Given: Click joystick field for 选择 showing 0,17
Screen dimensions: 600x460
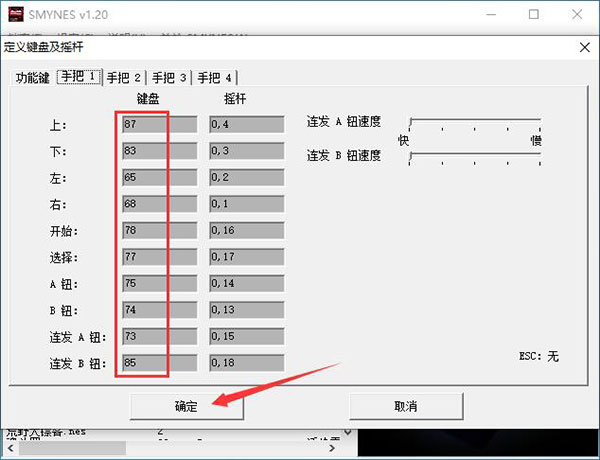Looking at the screenshot, I should pyautogui.click(x=247, y=257).
